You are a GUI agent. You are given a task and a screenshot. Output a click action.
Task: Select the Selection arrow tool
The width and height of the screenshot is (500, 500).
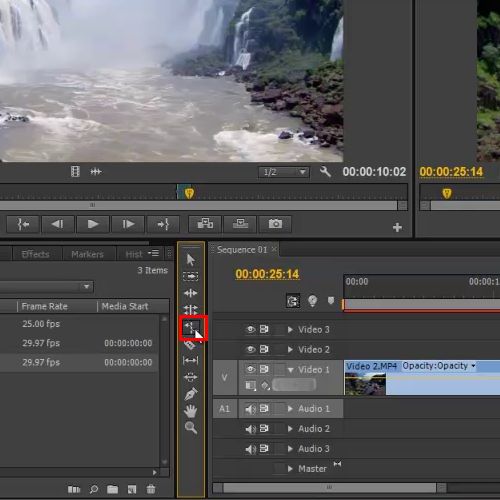(190, 260)
